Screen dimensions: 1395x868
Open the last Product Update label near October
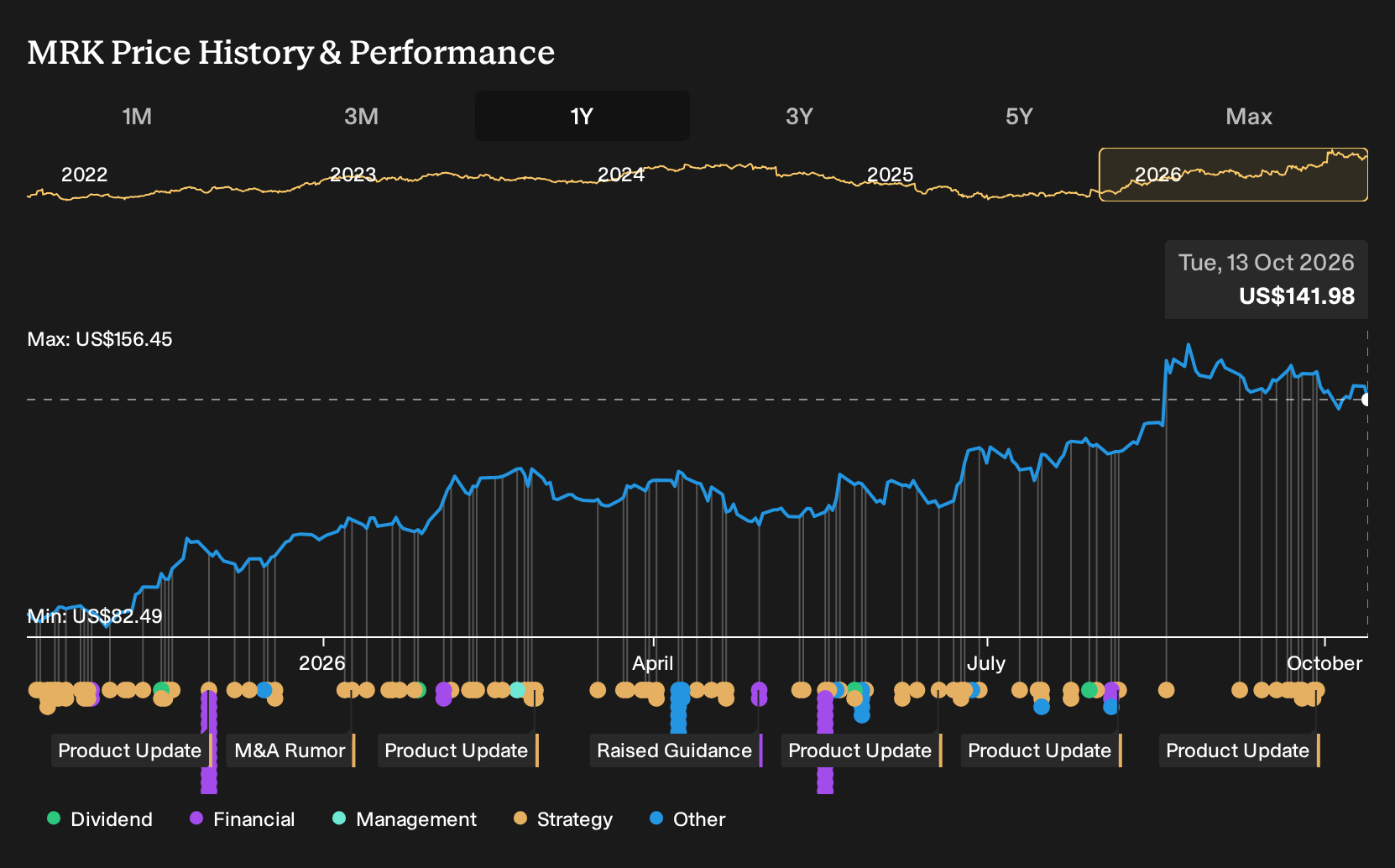click(1239, 750)
